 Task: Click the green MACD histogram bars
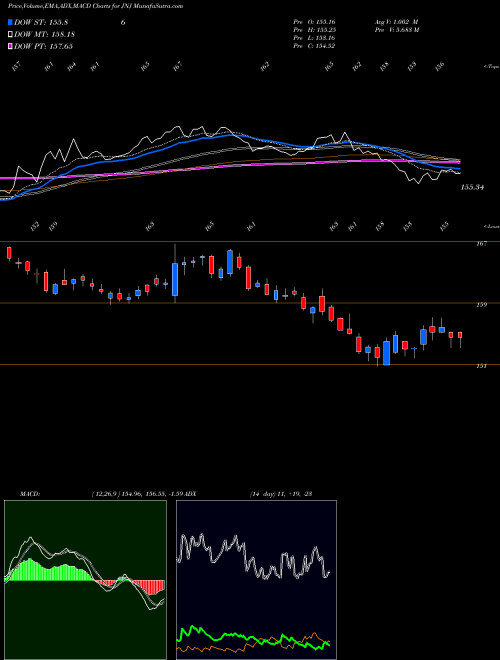click(46, 570)
